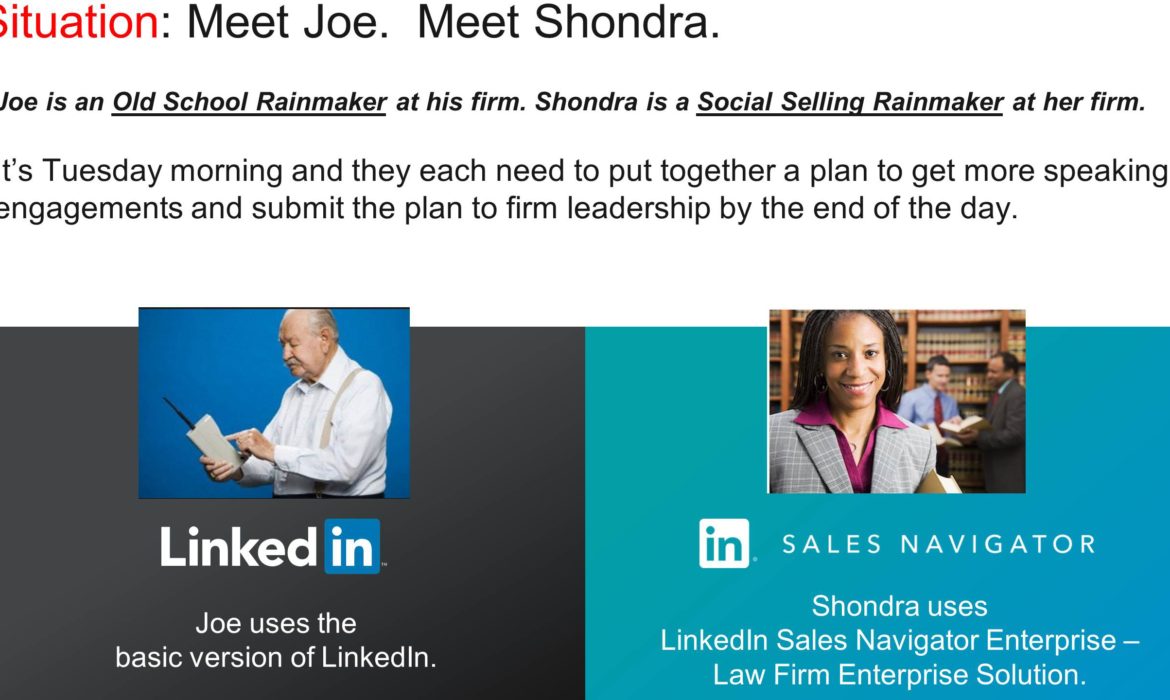
Task: Click the 'Shondra uses' caption line
Action: click(x=899, y=606)
